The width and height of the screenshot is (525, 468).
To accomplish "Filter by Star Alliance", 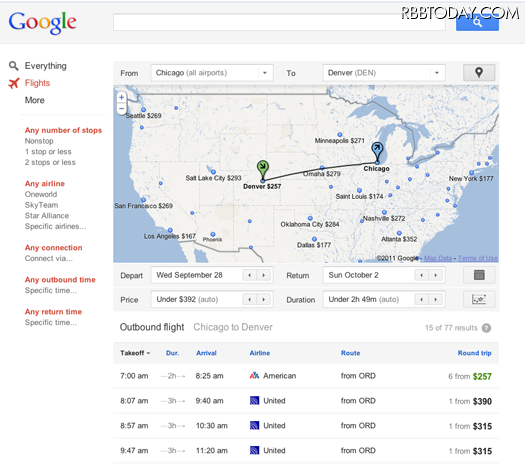I will (x=47, y=216).
